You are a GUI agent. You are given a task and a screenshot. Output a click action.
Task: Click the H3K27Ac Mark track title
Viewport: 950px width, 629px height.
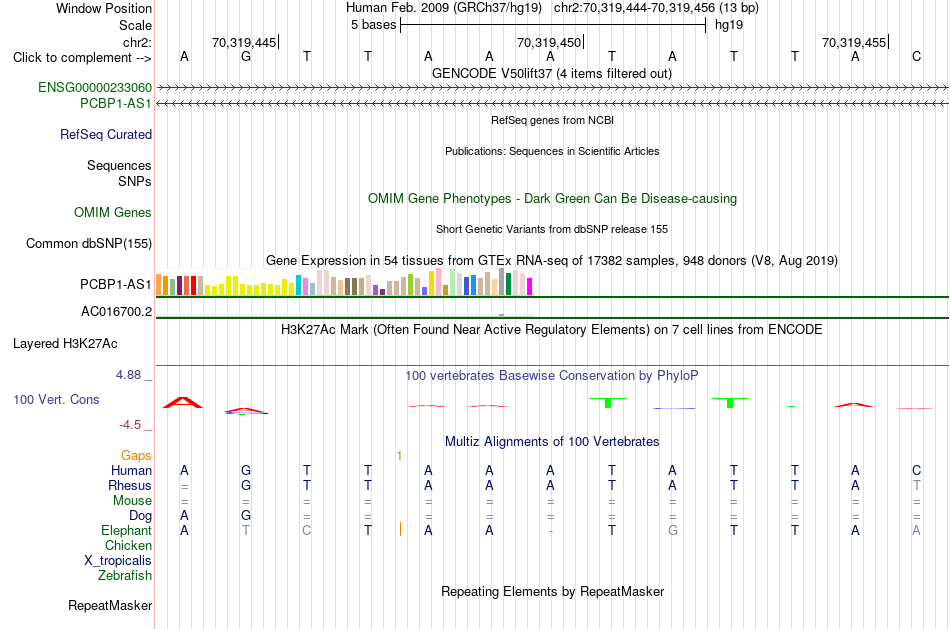coord(552,330)
